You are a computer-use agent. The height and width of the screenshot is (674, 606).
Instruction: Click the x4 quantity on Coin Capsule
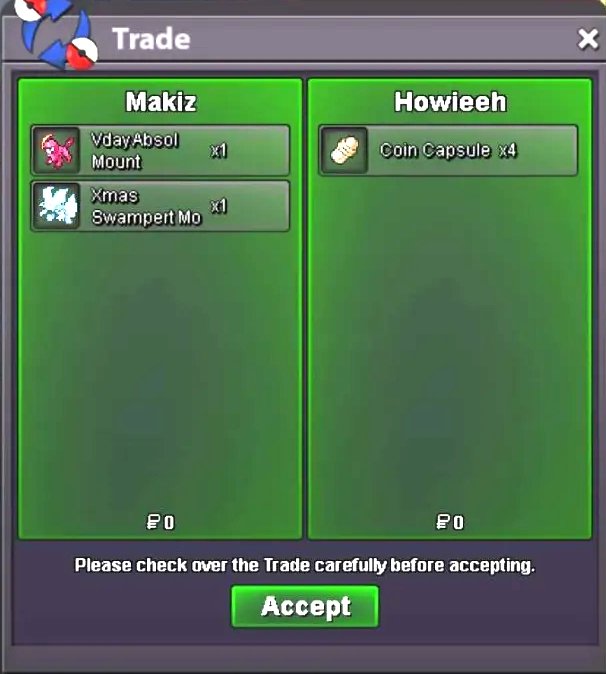(508, 150)
